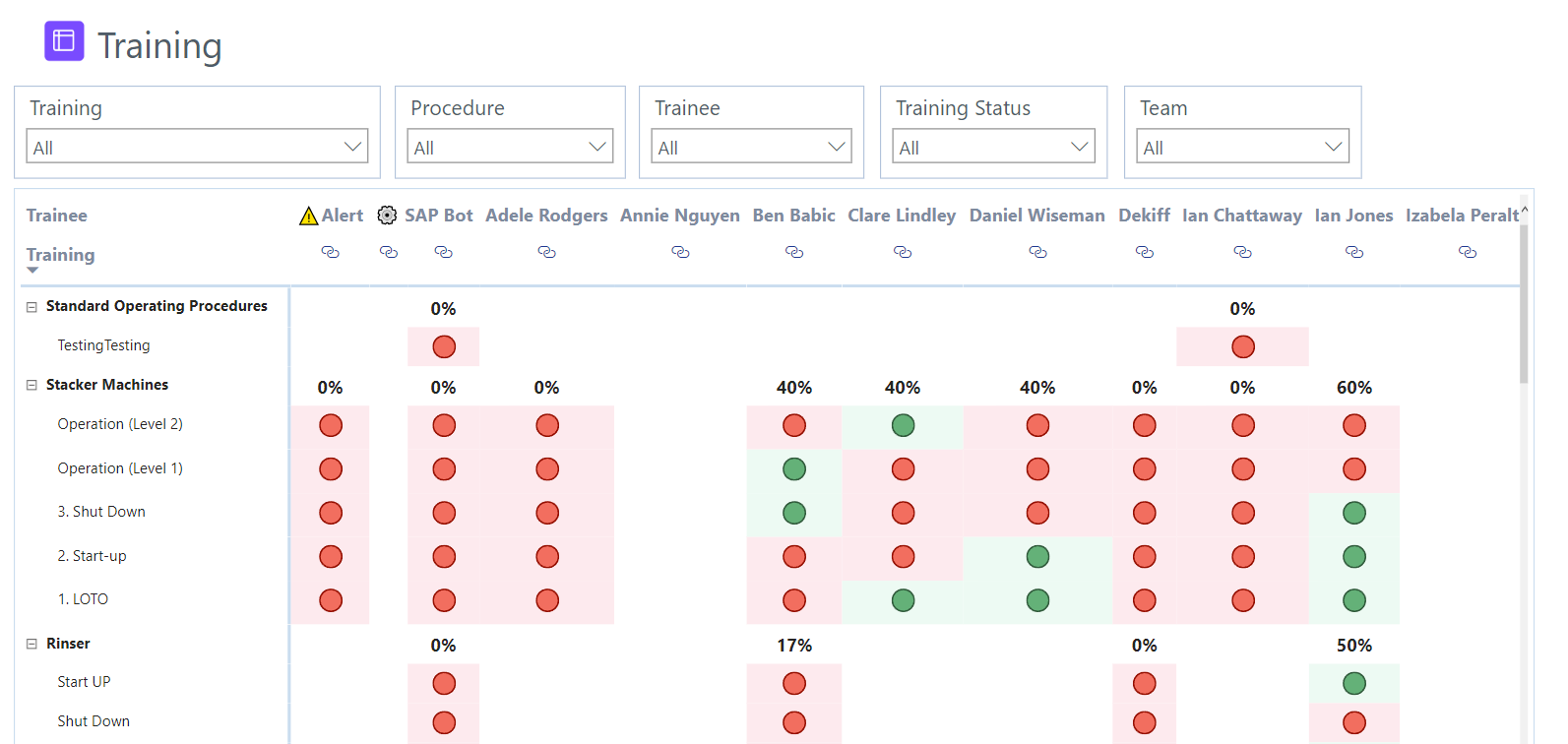Viewport: 1568px width, 744px height.
Task: Click the vertical scrollbar of the matrix
Action: (x=1524, y=305)
